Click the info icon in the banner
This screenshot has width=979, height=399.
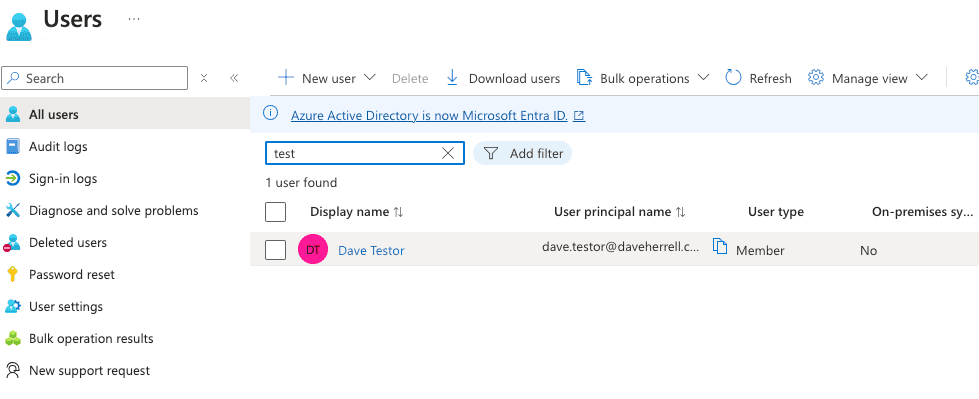pyautogui.click(x=270, y=113)
